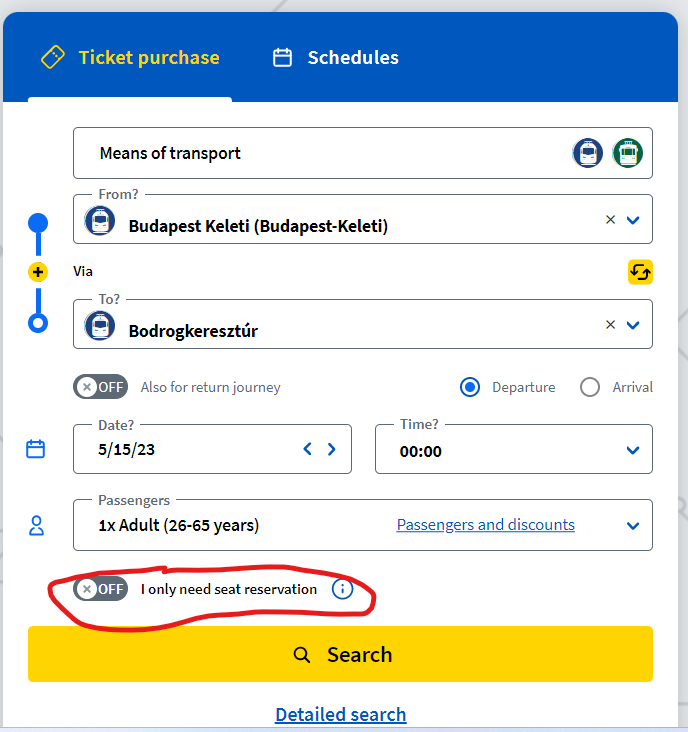Image resolution: width=688 pixels, height=732 pixels.
Task: Expand the From station dropdown
Action: click(x=632, y=220)
